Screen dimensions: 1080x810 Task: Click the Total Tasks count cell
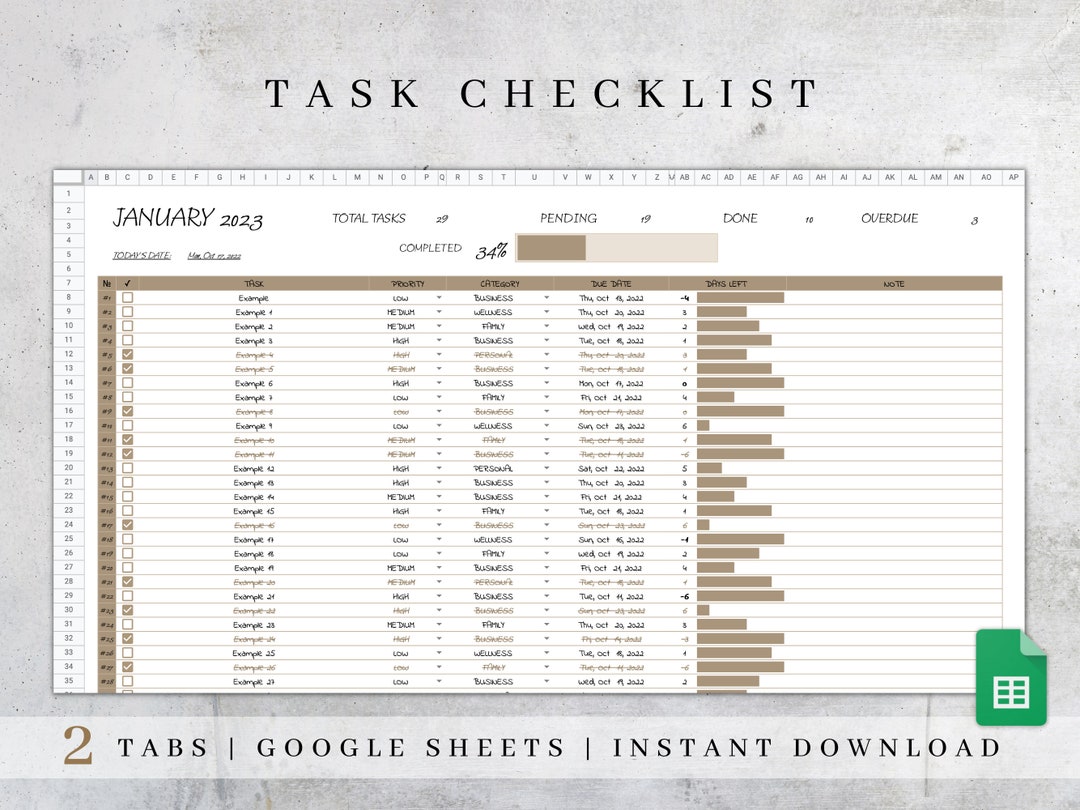(x=443, y=218)
